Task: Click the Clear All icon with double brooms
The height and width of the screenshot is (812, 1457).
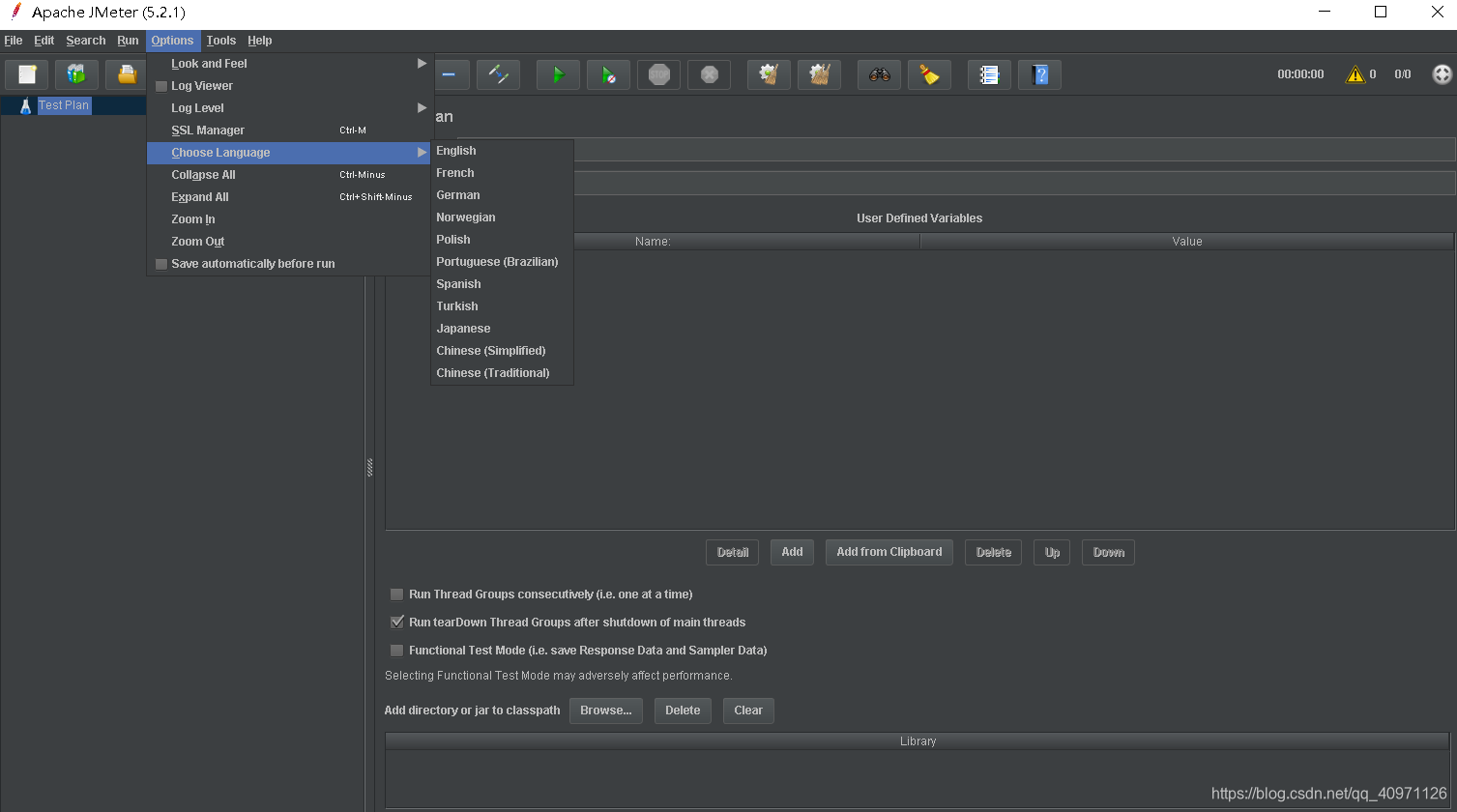Action: 819,74
